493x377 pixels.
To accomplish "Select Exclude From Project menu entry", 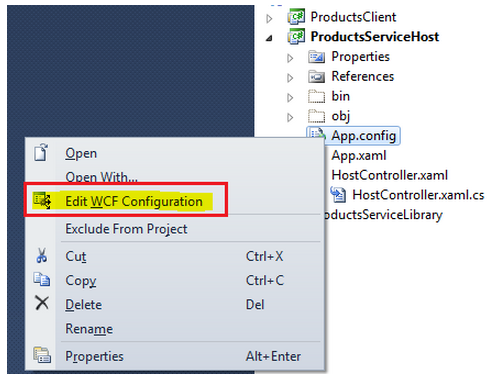I will [126, 229].
